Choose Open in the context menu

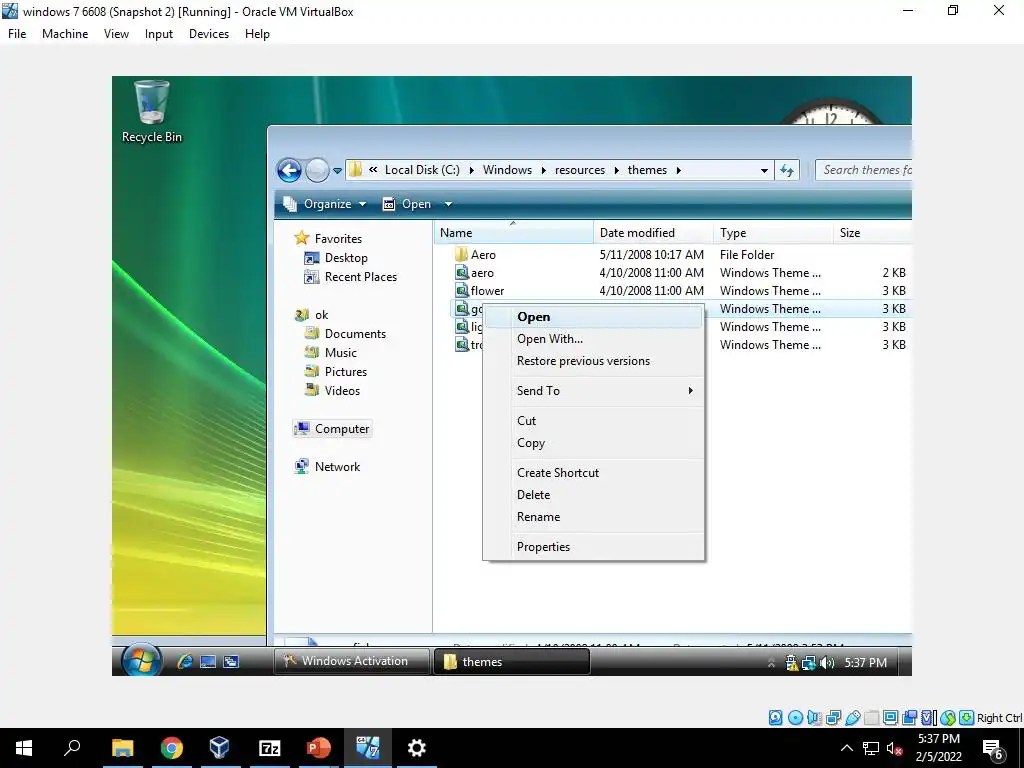[593, 317]
